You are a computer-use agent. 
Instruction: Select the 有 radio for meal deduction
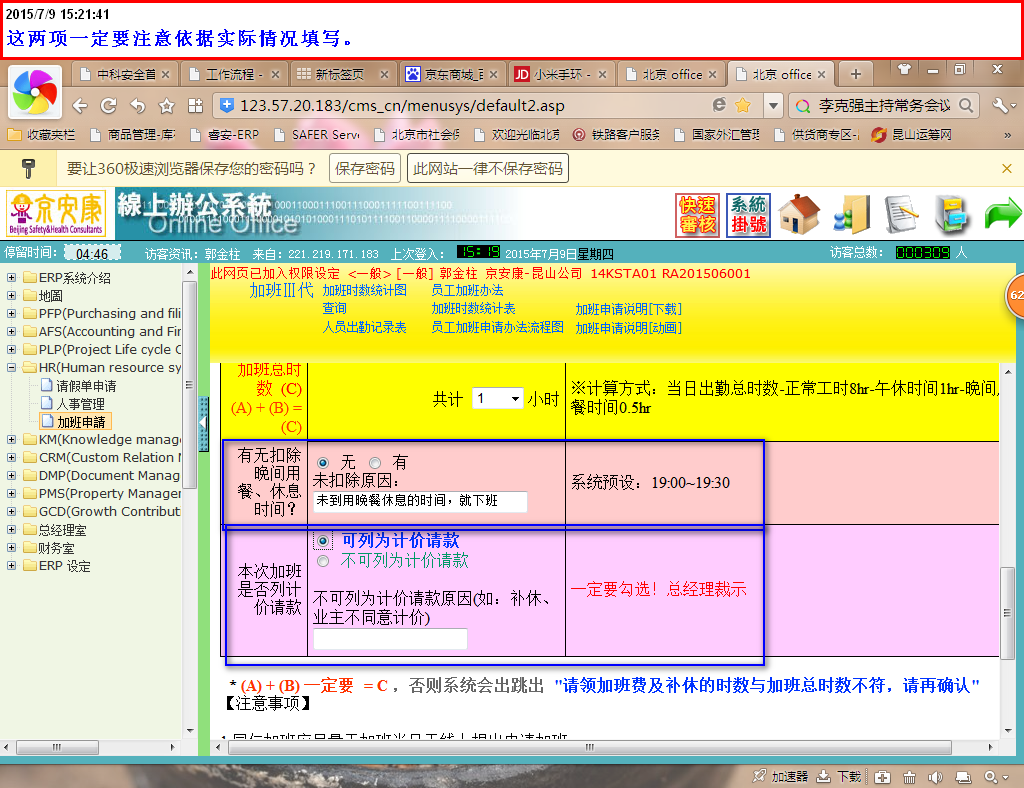click(x=376, y=463)
